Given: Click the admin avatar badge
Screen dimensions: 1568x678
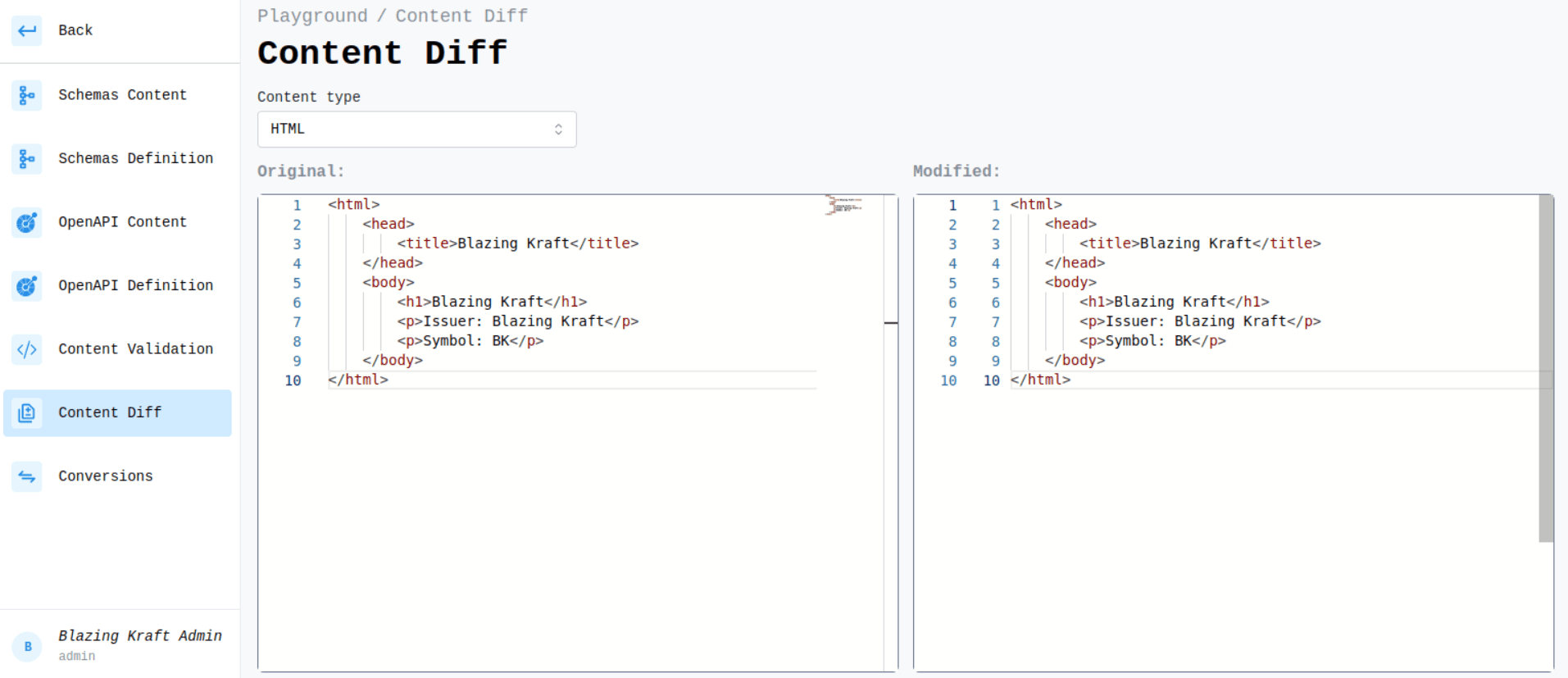Looking at the screenshot, I should pos(27,646).
